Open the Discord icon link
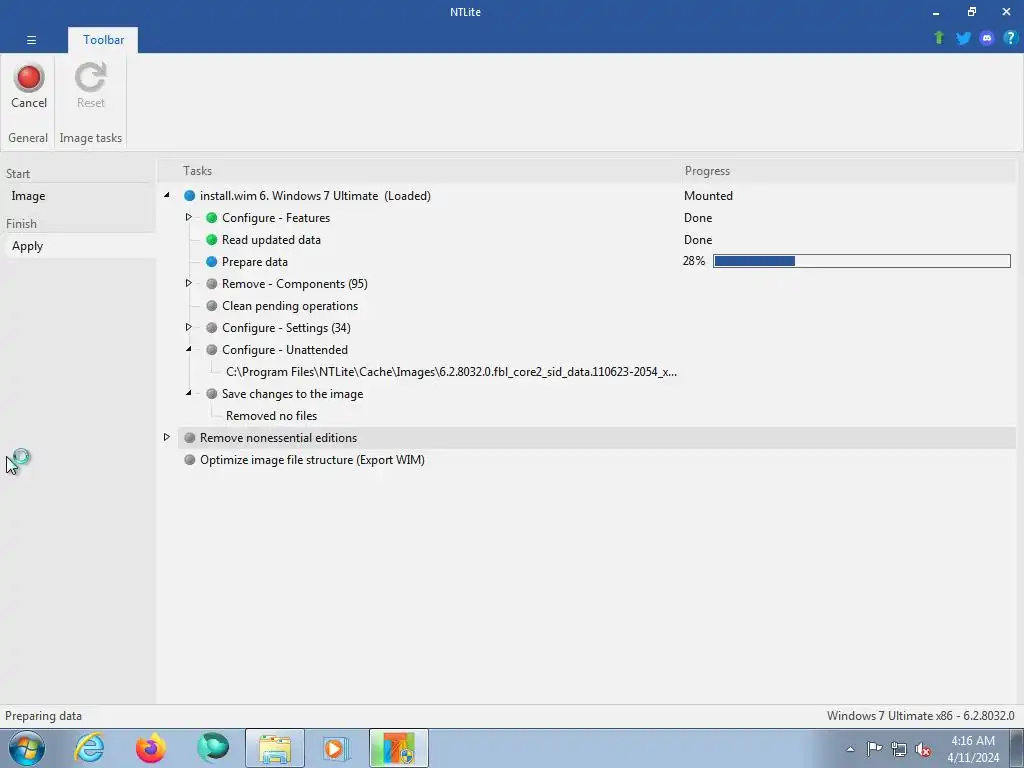This screenshot has height=768, width=1024. [987, 38]
